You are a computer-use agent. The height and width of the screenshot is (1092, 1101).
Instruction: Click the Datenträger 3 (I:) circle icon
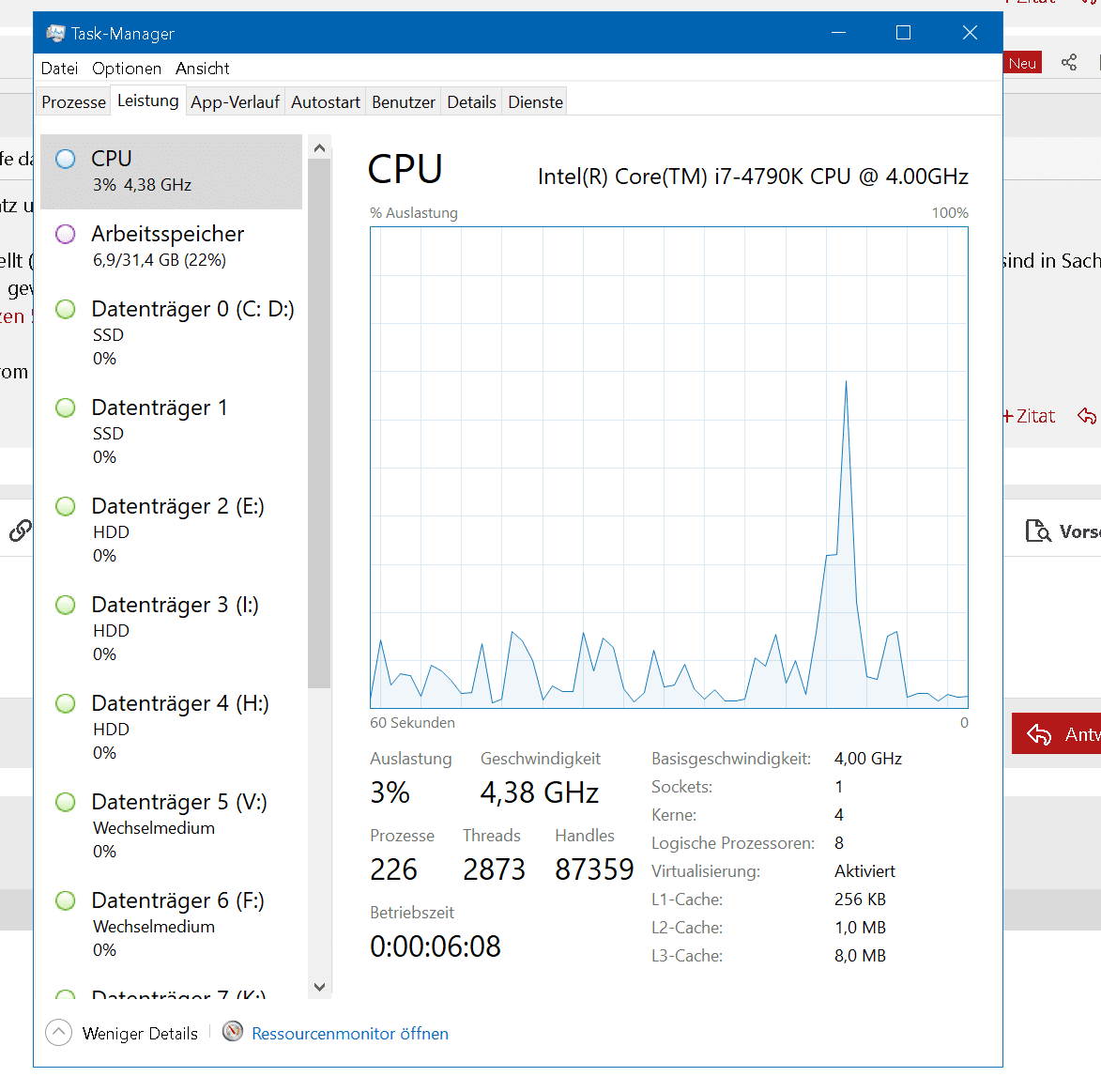66,605
